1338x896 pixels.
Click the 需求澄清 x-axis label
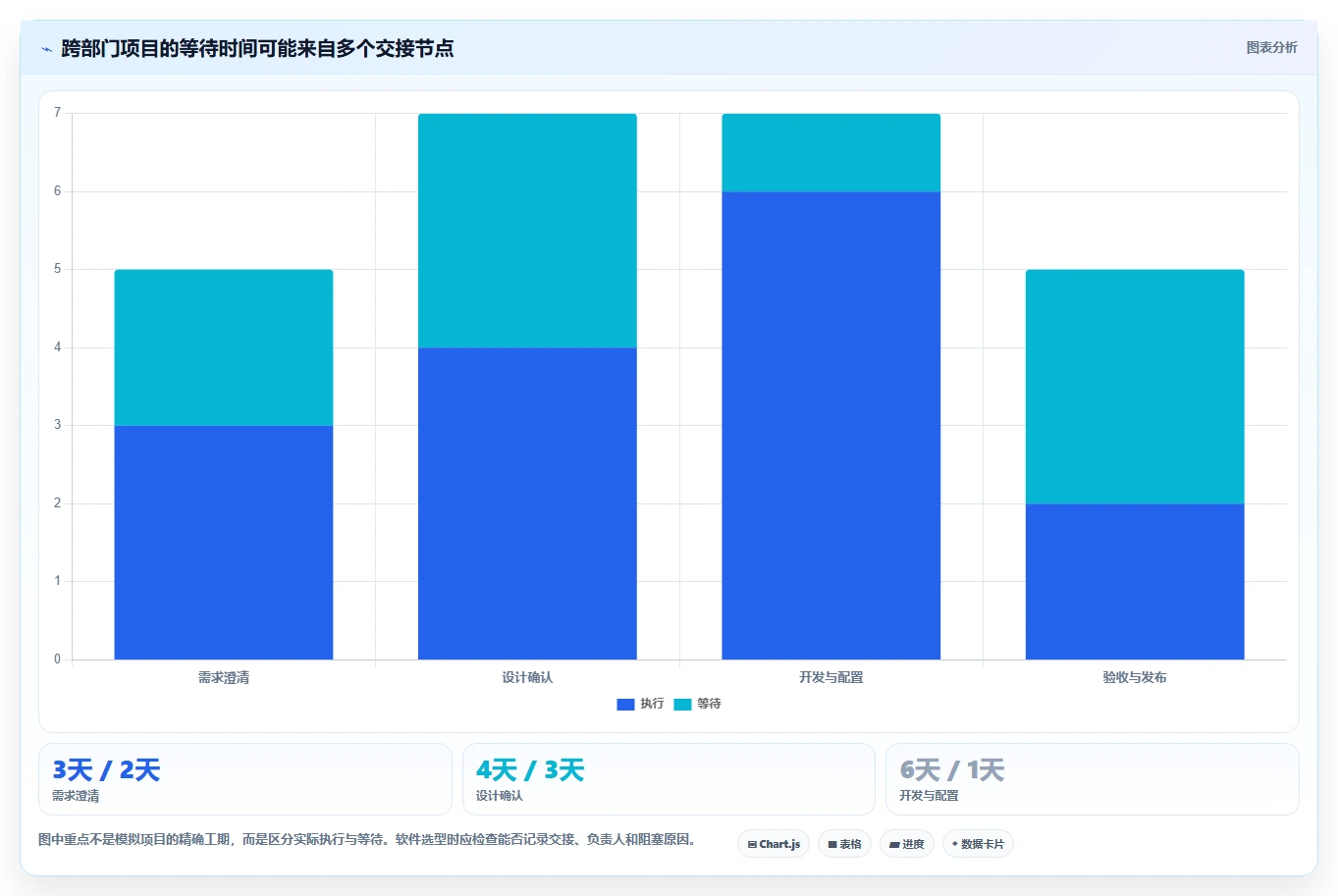224,677
